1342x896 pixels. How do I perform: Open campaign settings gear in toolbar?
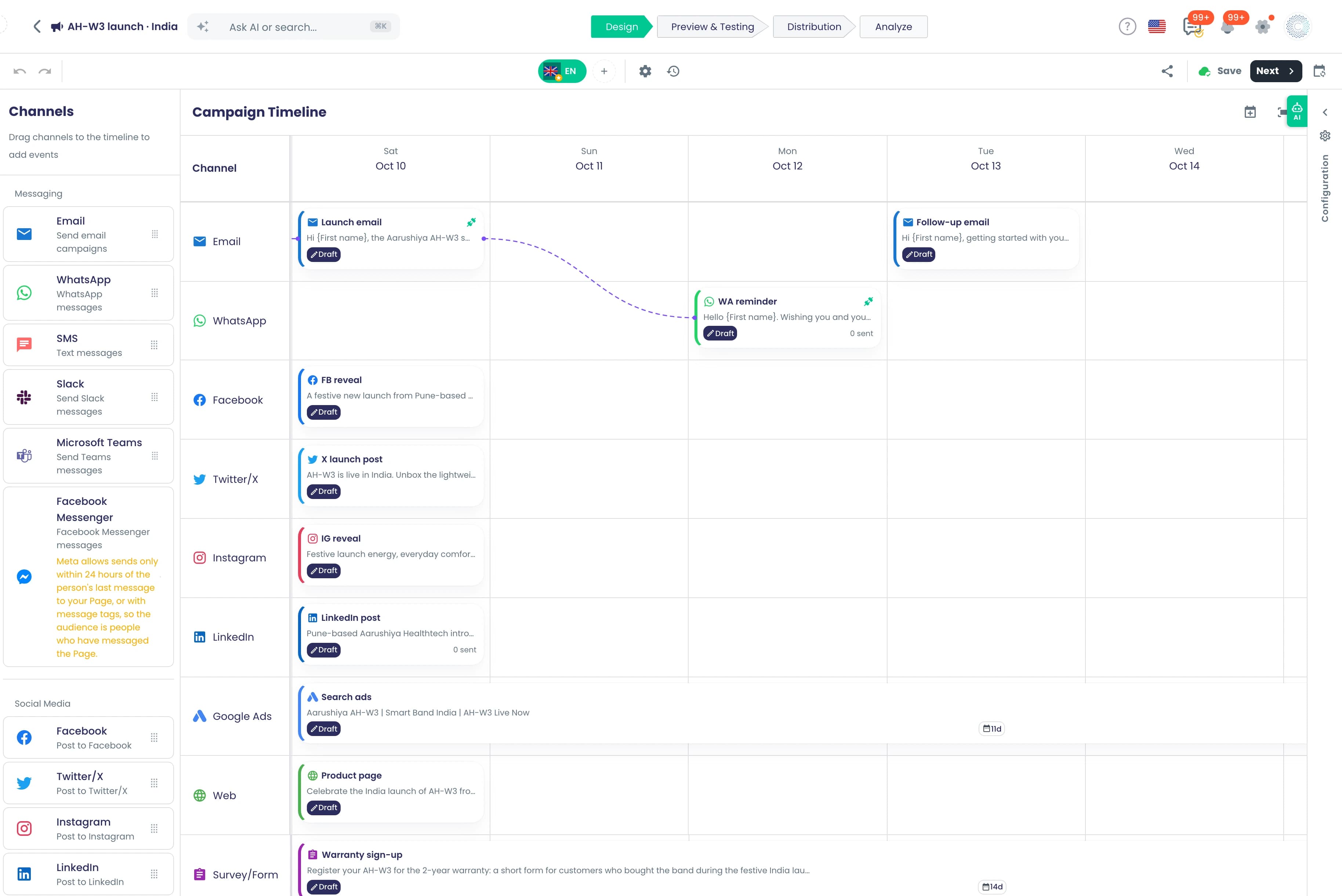(x=645, y=72)
